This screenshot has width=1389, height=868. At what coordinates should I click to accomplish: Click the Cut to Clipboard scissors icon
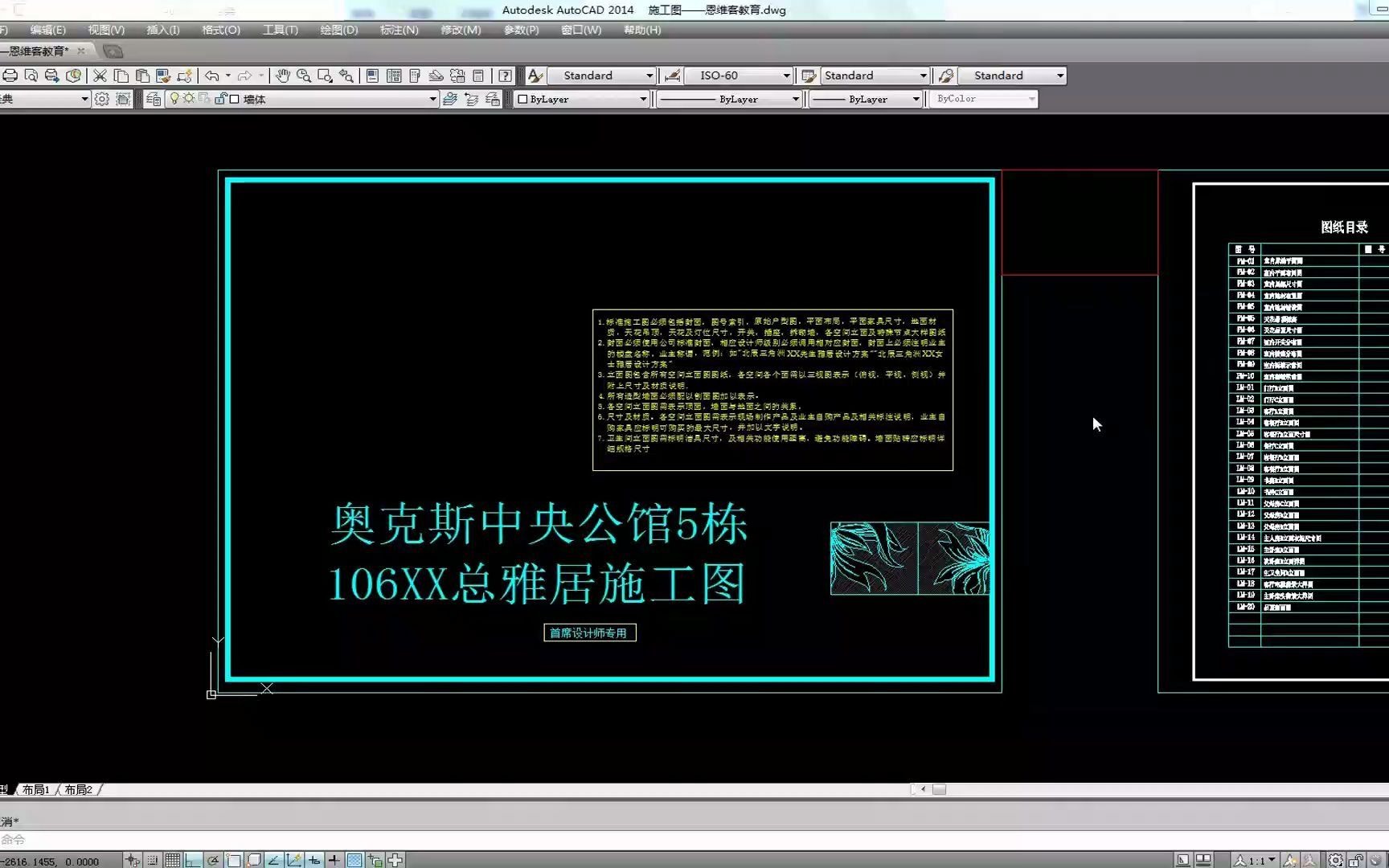tap(101, 75)
